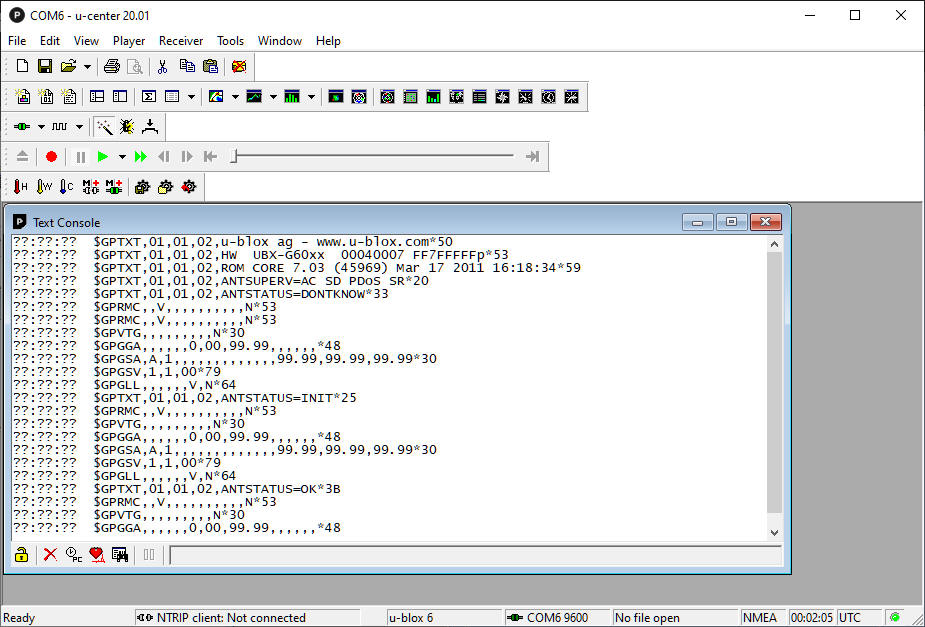The height and width of the screenshot is (627, 925).
Task: Click the player position slider handle
Action: tap(234, 156)
